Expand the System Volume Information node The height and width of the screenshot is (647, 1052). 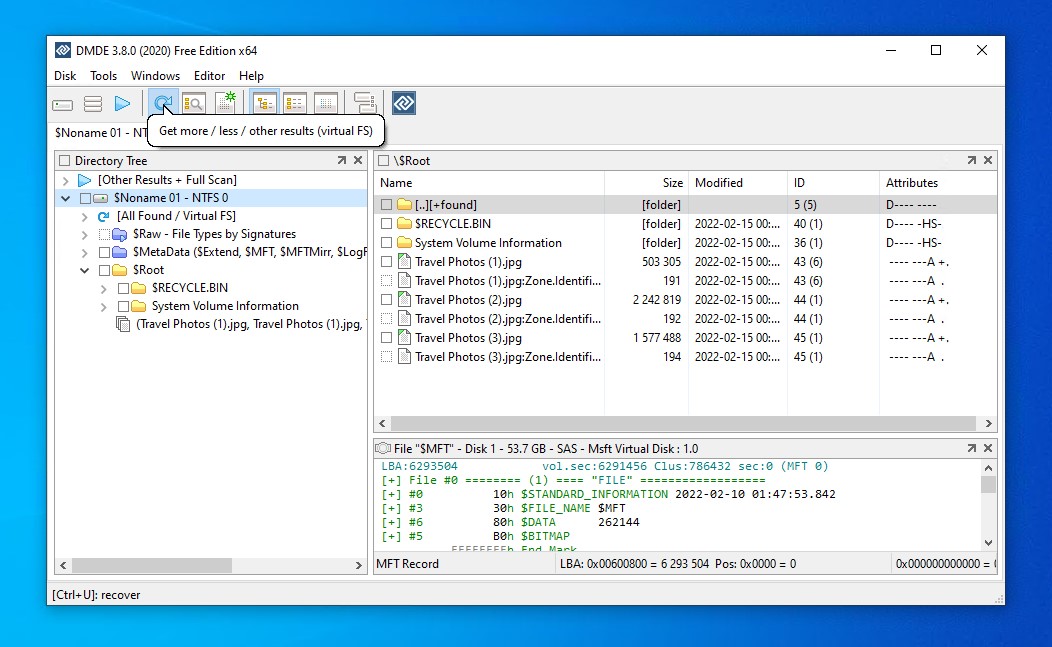pyautogui.click(x=103, y=305)
